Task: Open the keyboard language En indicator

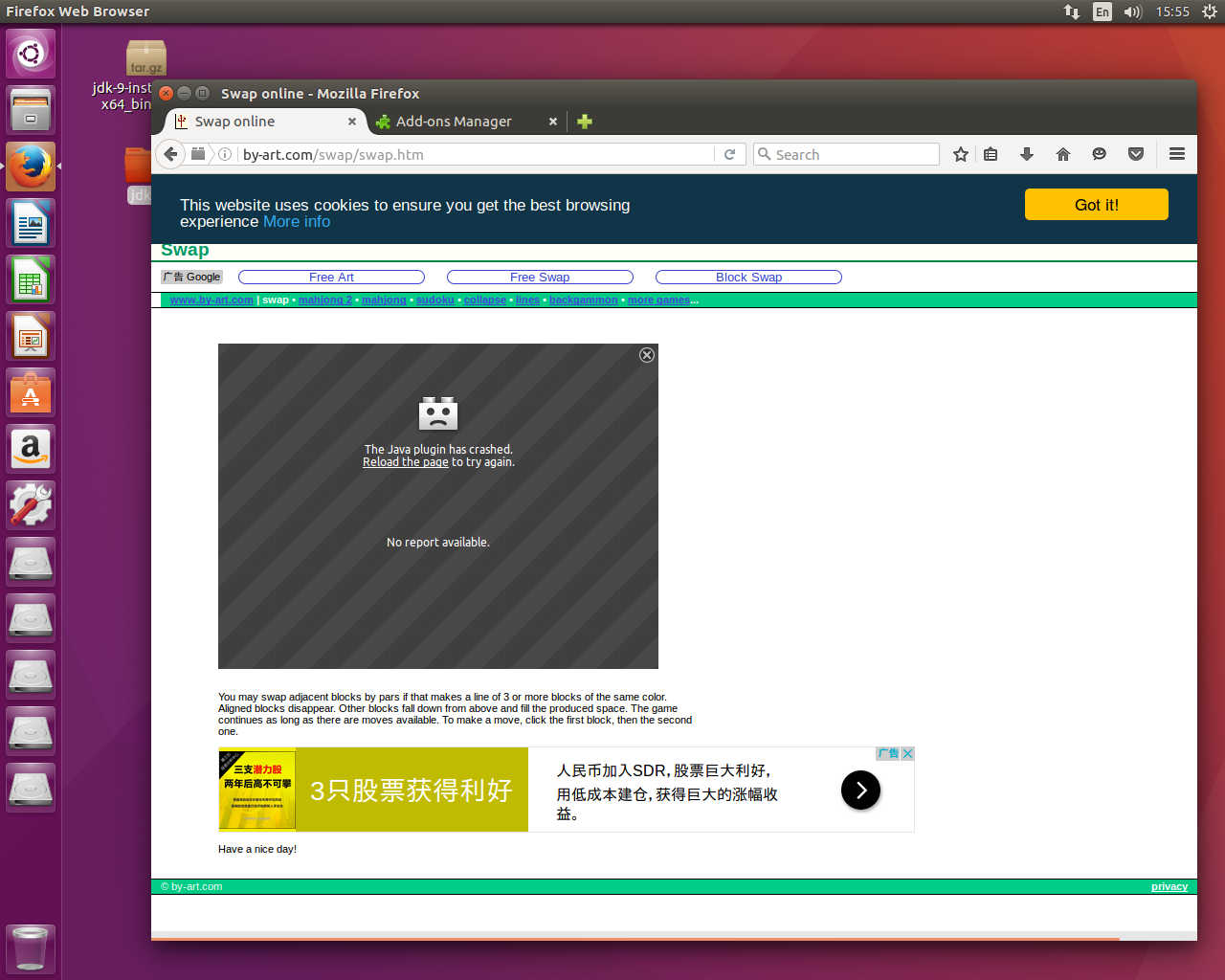Action: [1102, 11]
